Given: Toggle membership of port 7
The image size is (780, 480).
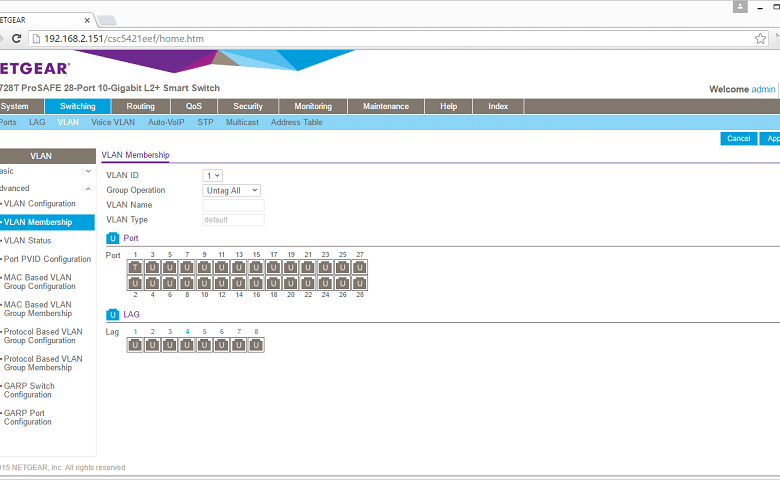Looking at the screenshot, I should tap(187, 267).
